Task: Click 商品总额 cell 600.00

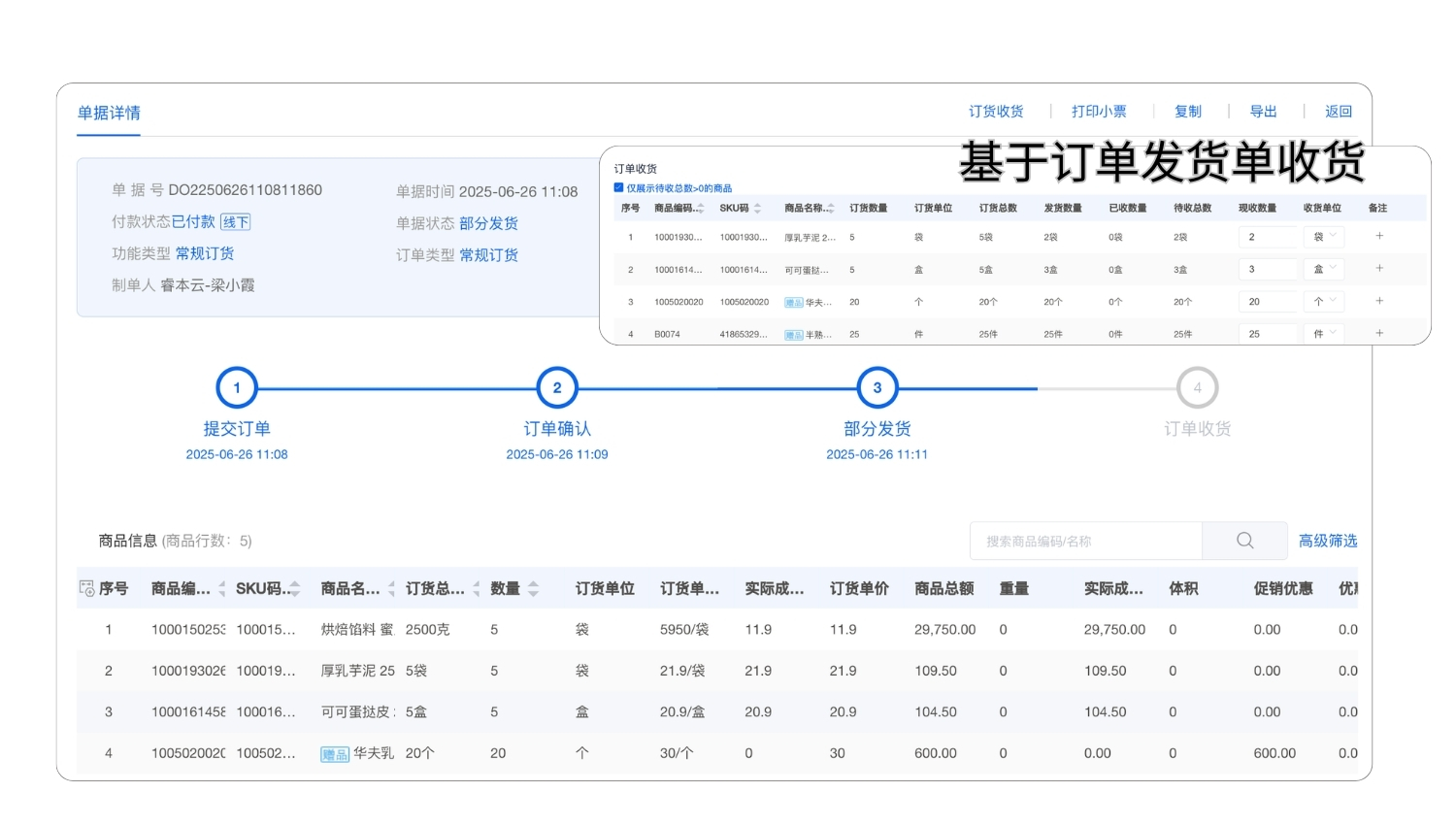Action: tap(936, 753)
